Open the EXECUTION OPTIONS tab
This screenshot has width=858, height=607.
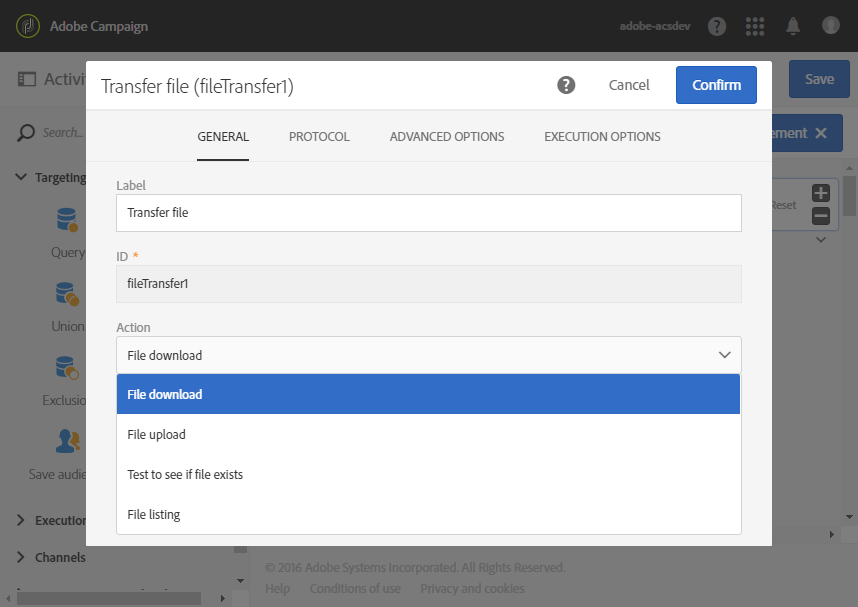pyautogui.click(x=602, y=137)
